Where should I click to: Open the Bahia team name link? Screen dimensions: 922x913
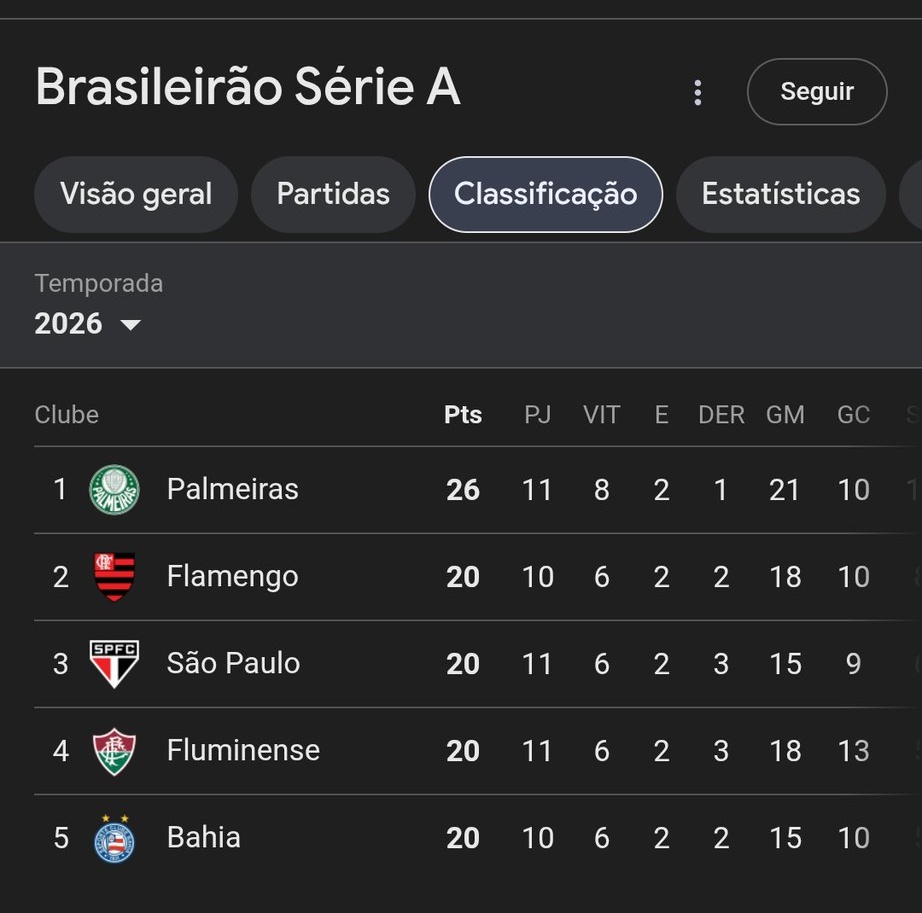[x=203, y=838]
